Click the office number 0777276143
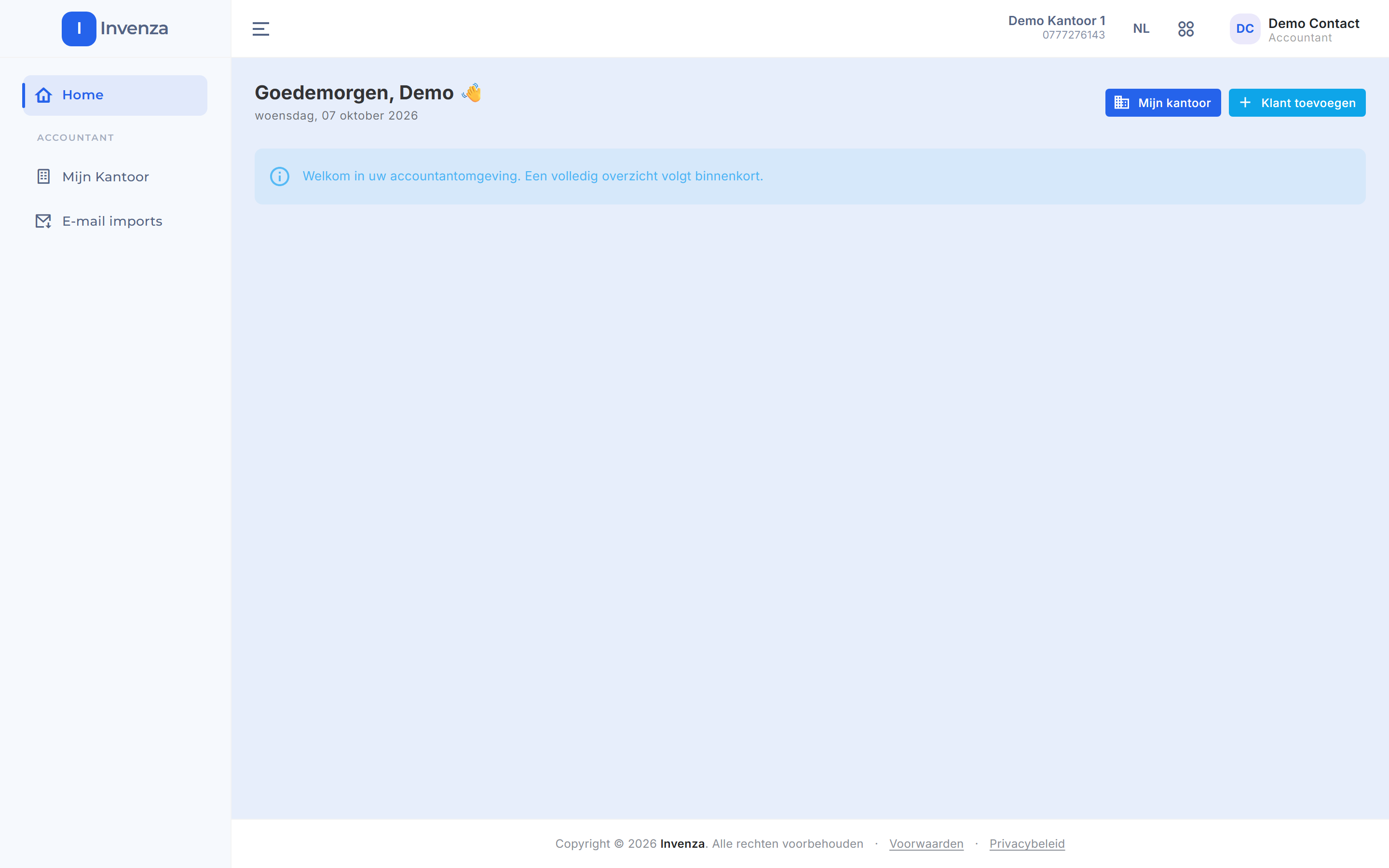Image resolution: width=1389 pixels, height=868 pixels. pyautogui.click(x=1073, y=35)
